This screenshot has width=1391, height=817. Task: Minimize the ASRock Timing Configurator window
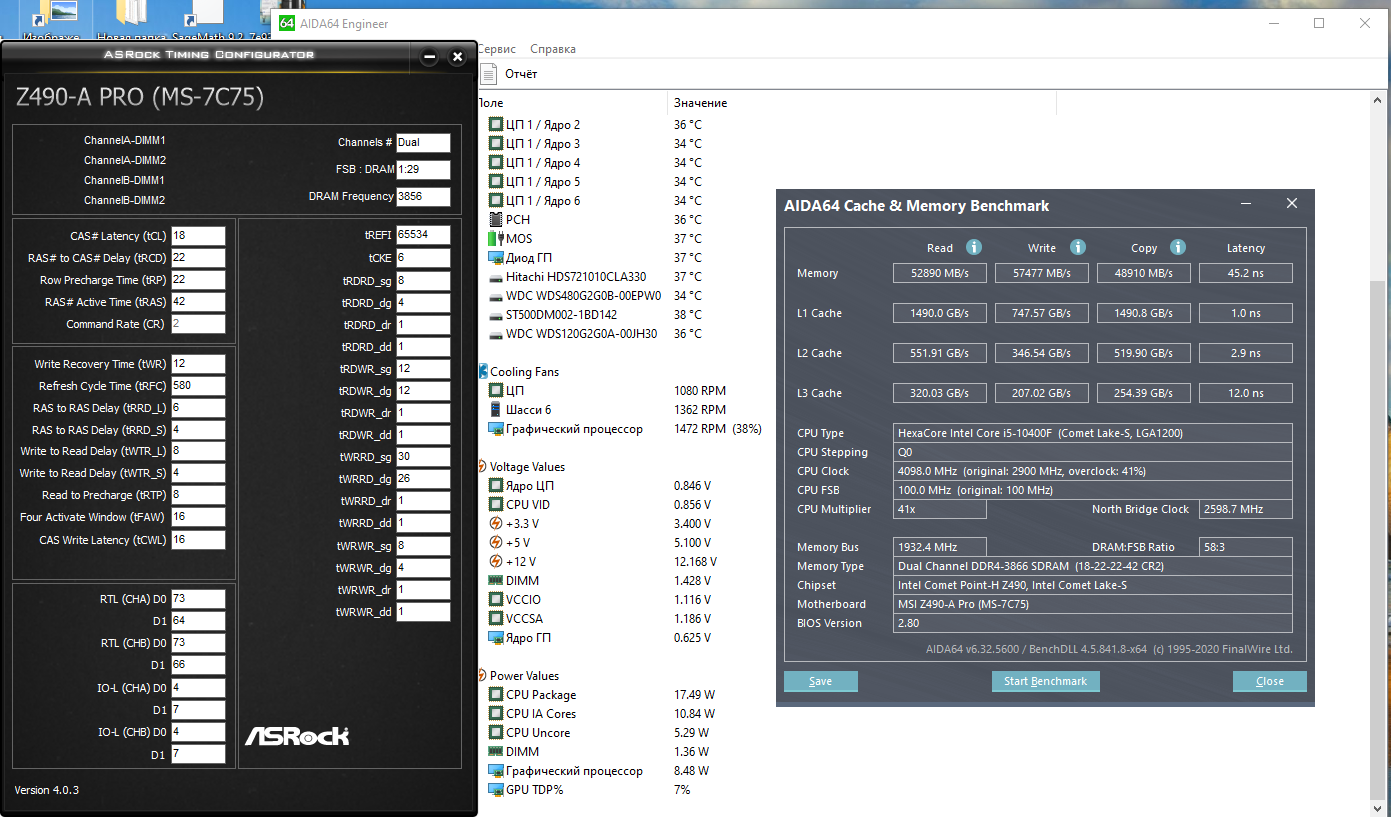point(430,57)
